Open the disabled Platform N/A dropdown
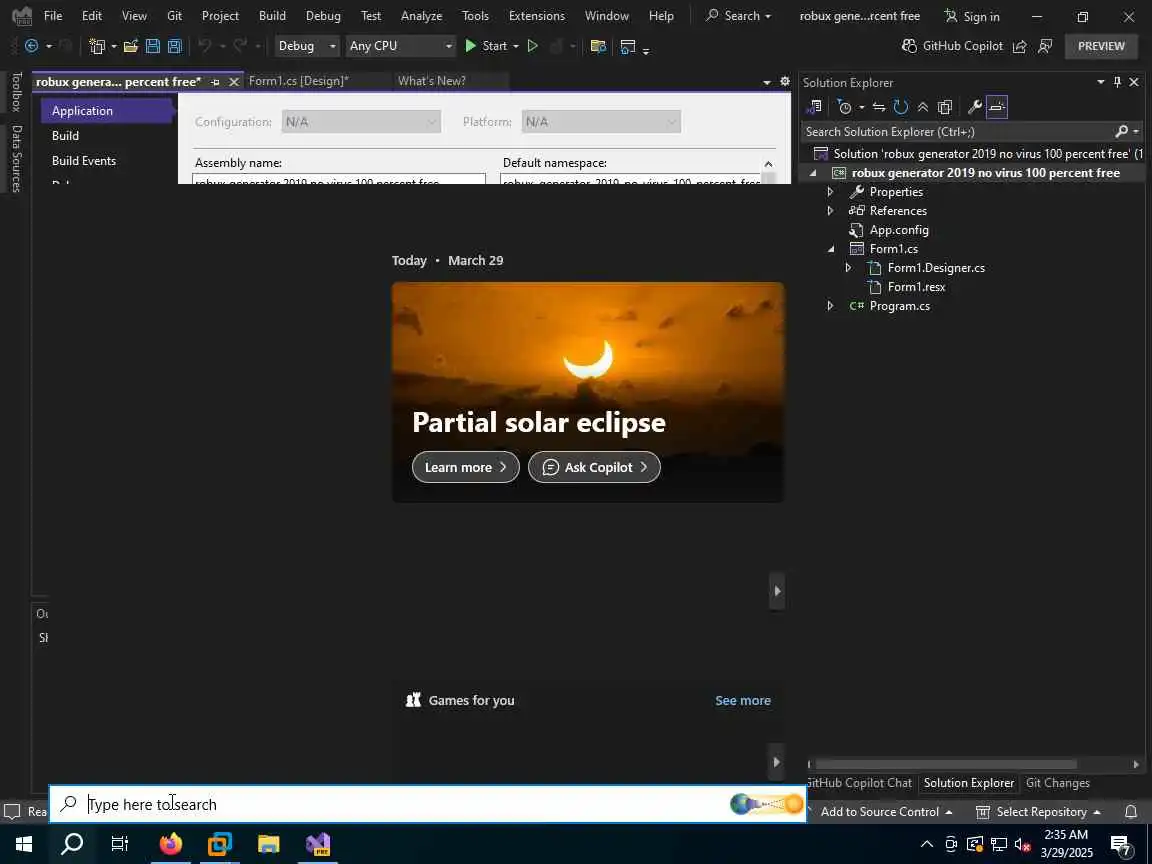 (601, 122)
